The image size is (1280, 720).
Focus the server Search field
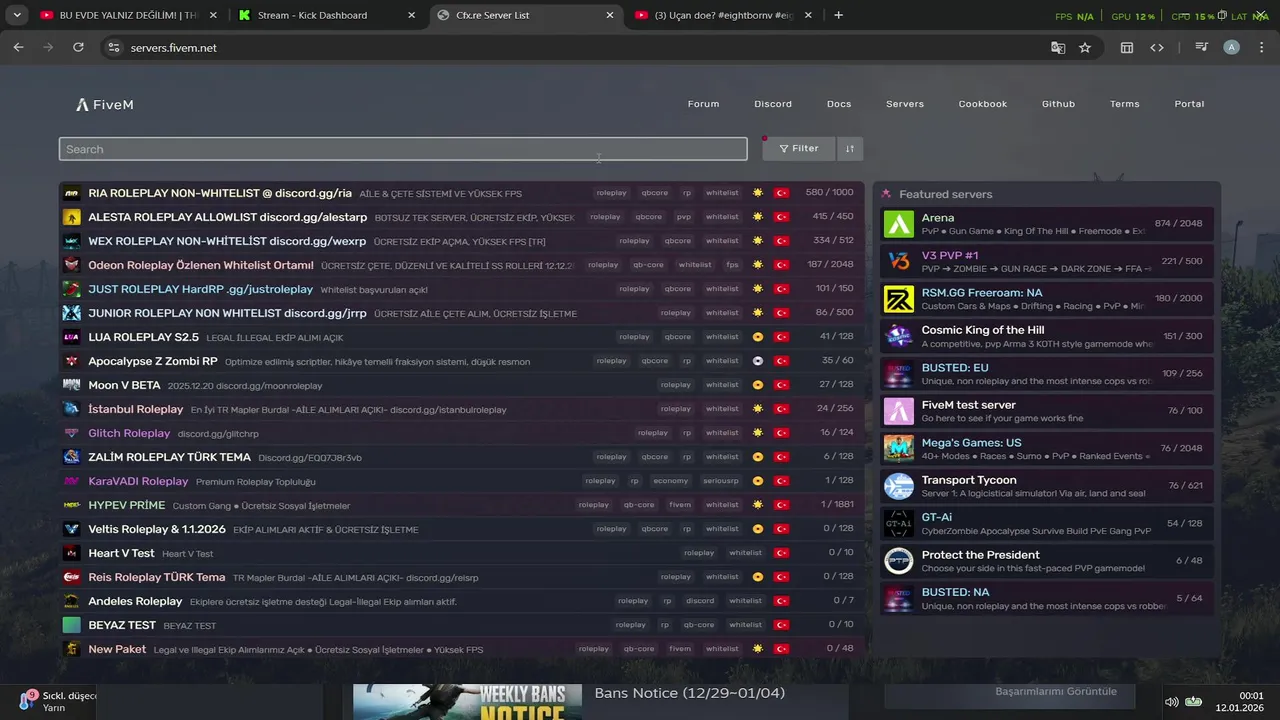(x=403, y=149)
